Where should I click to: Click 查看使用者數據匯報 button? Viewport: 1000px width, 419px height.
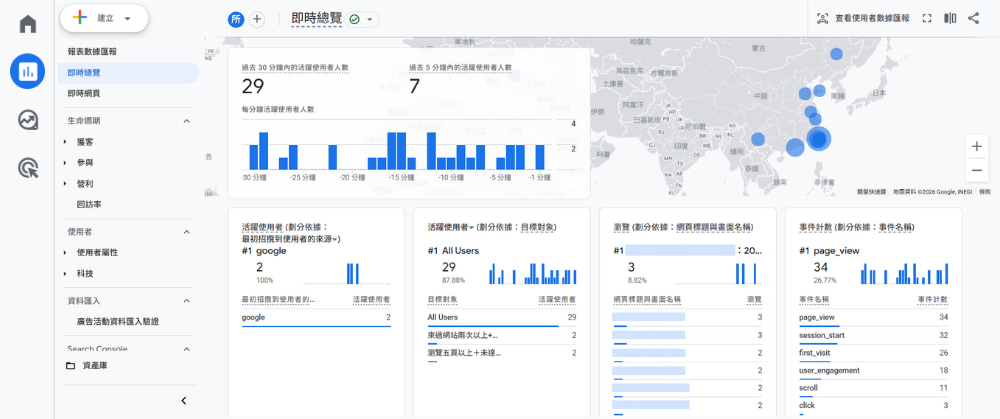click(864, 18)
